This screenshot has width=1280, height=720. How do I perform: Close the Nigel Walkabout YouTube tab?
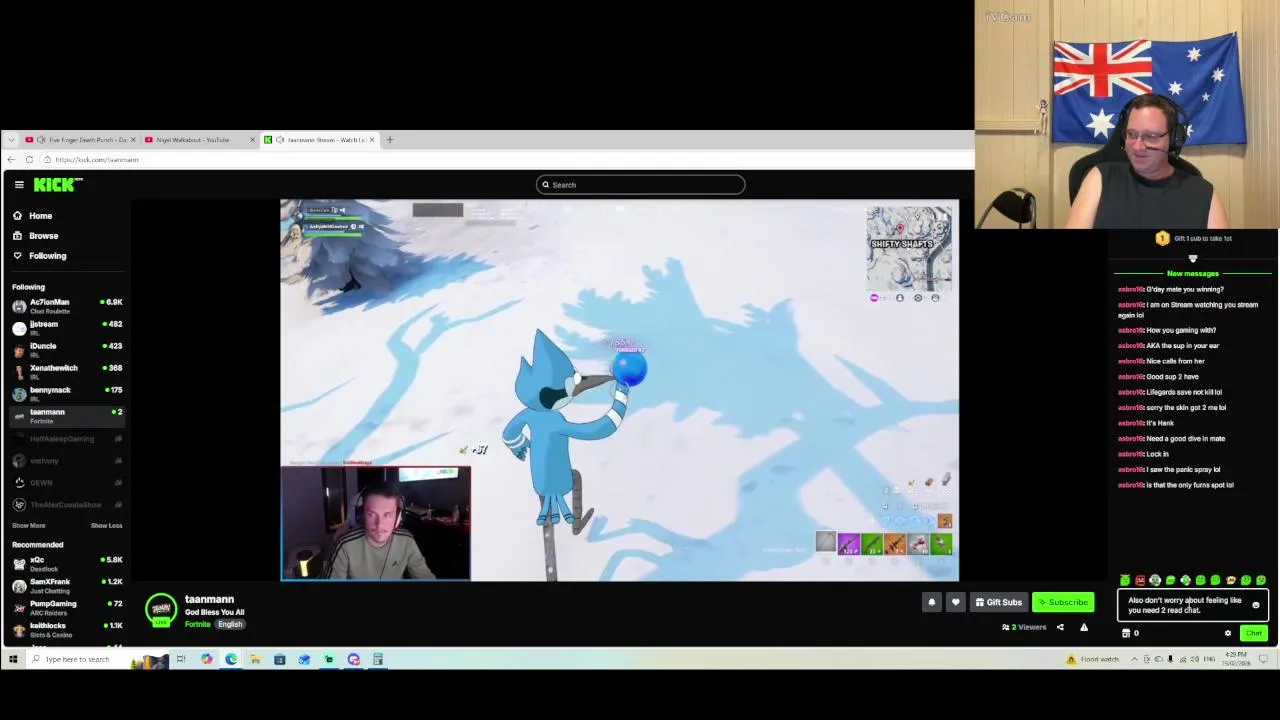point(252,140)
